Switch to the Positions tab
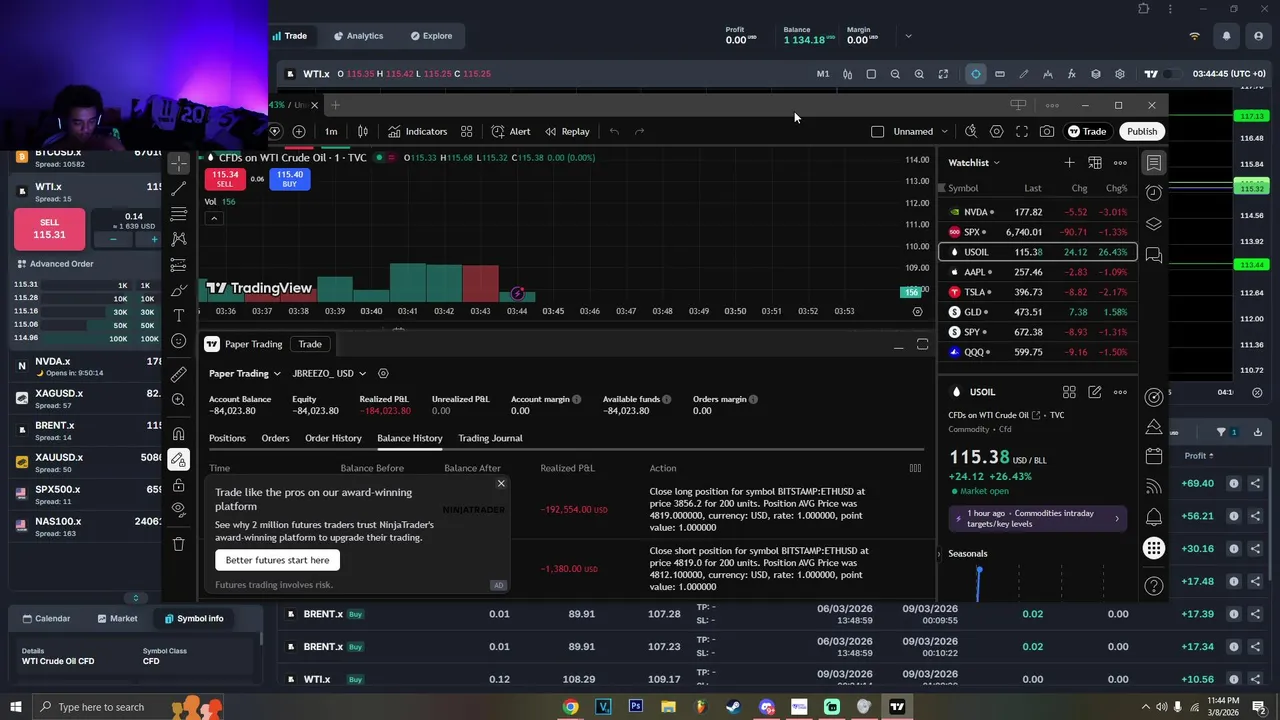 pos(227,438)
